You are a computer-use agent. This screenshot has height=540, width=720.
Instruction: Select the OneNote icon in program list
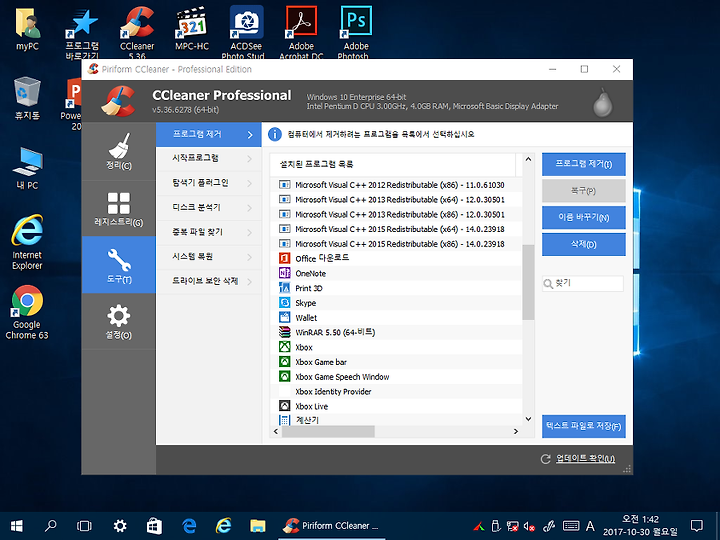pos(285,273)
